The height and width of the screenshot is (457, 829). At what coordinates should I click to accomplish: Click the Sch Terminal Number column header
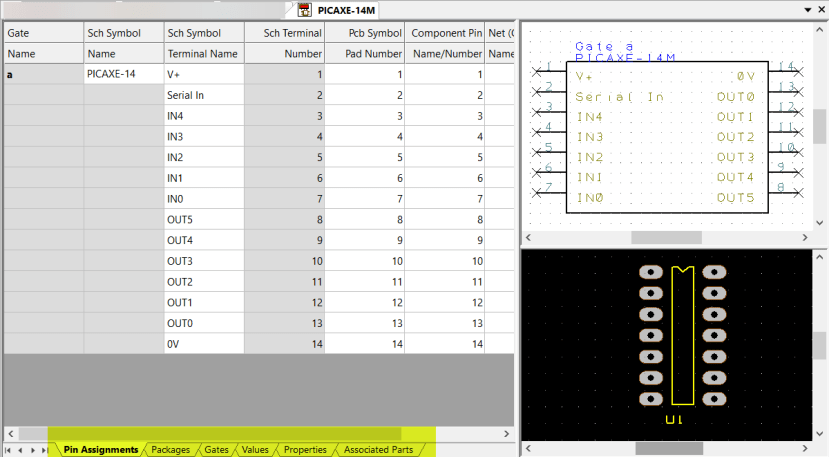pyautogui.click(x=284, y=53)
